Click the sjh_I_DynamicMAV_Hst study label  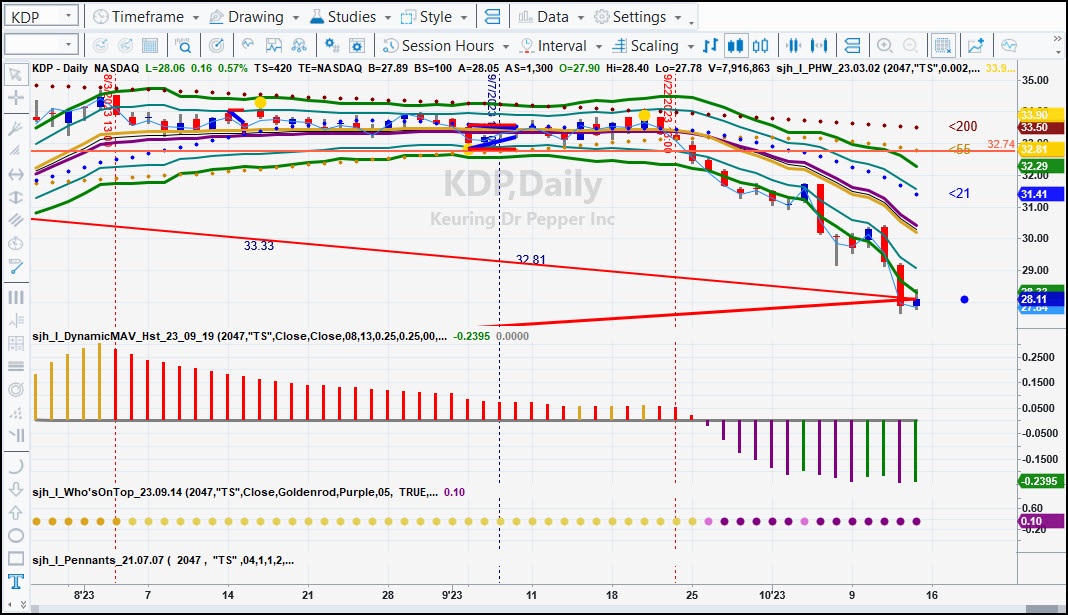(239, 336)
